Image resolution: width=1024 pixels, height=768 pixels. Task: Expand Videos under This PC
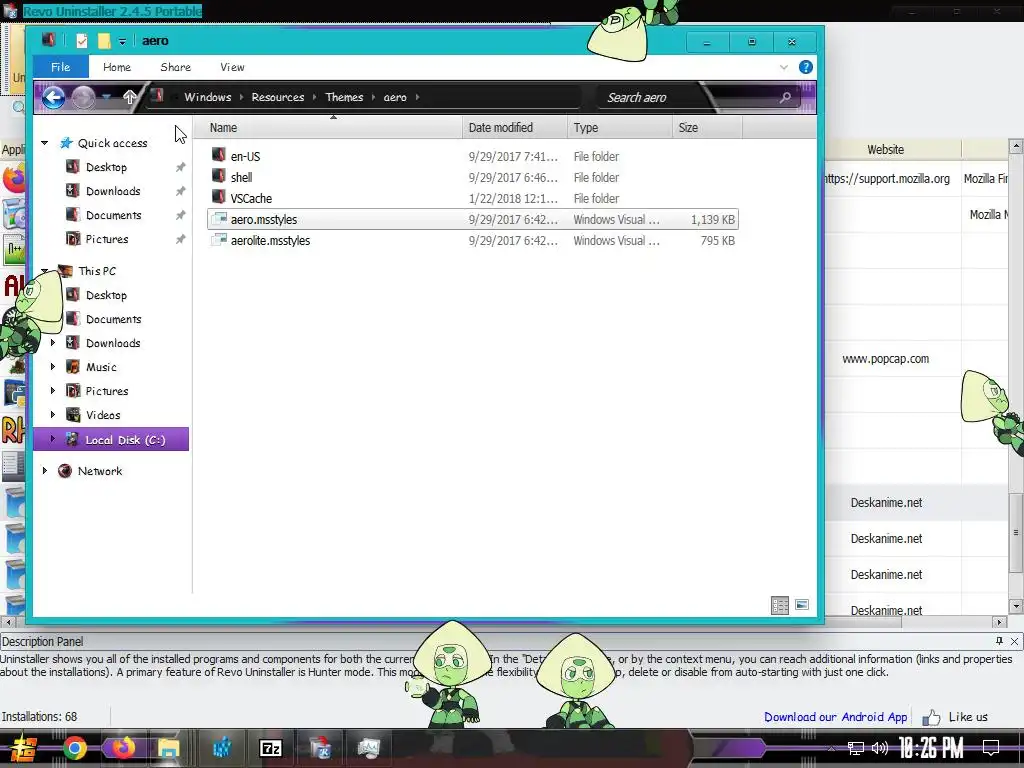(x=53, y=415)
